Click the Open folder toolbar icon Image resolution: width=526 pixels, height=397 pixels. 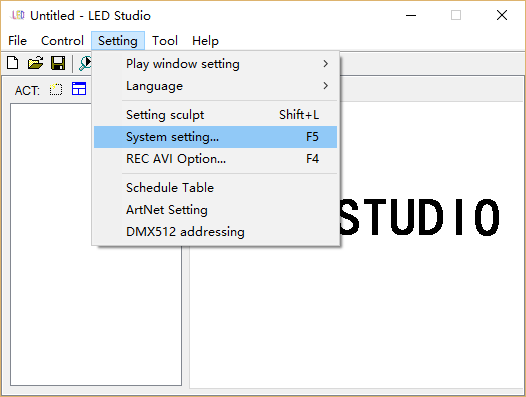[x=35, y=63]
